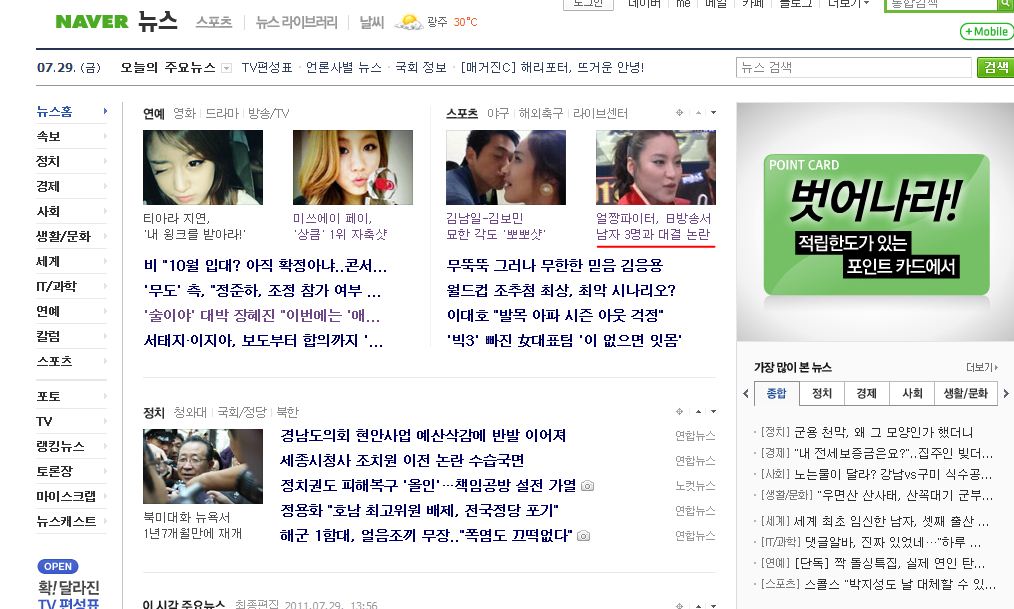1014x609 pixels.
Task: Click the camera icon beside 해군 1함대 headline
Action: pyautogui.click(x=583, y=536)
